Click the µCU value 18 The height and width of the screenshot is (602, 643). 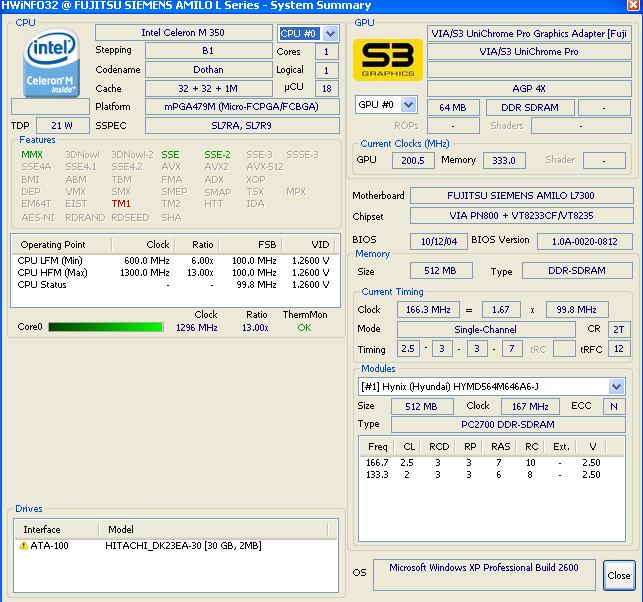[x=326, y=89]
